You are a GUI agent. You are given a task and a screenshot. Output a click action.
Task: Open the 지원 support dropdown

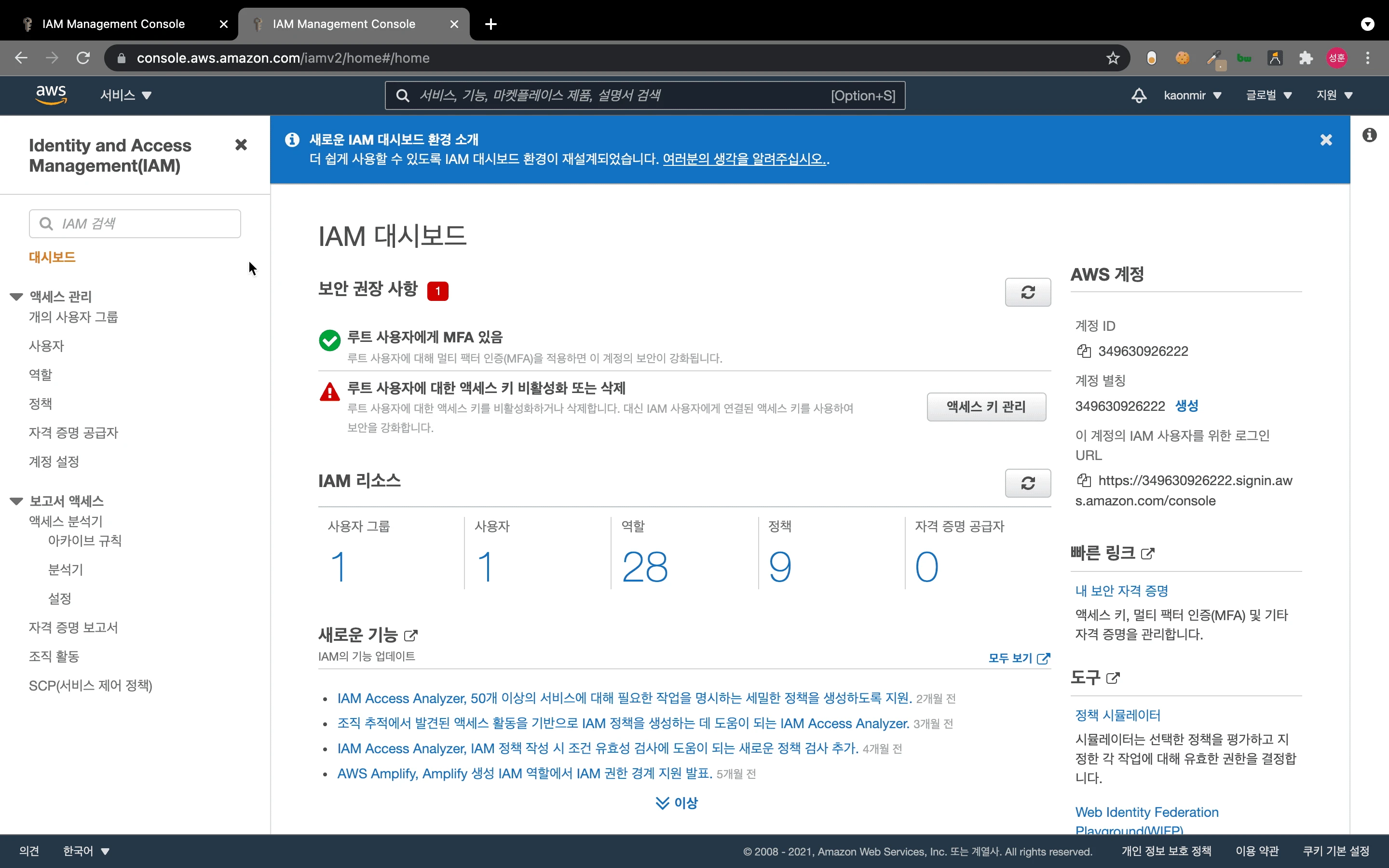point(1335,95)
